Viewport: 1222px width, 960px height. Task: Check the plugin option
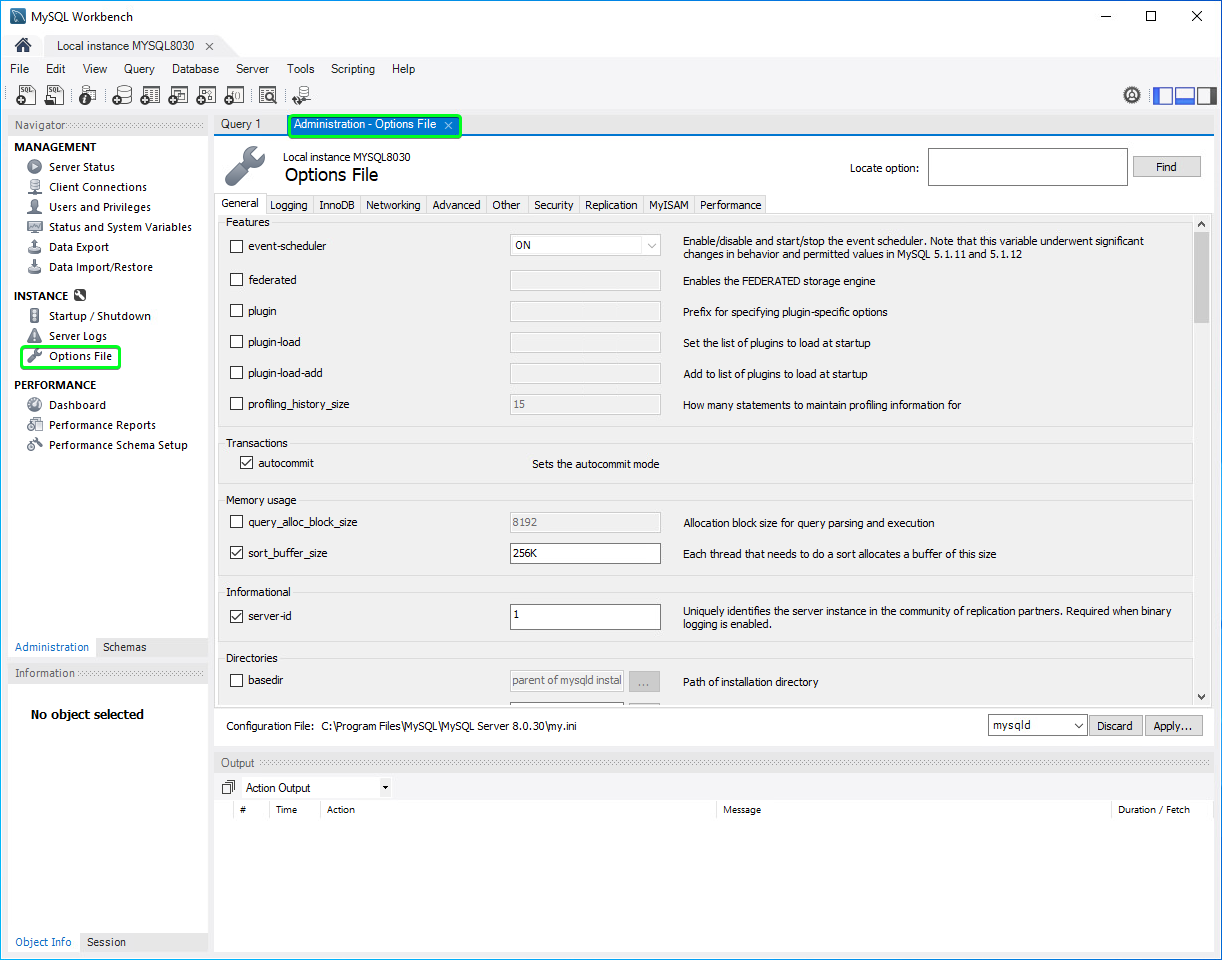(x=237, y=311)
